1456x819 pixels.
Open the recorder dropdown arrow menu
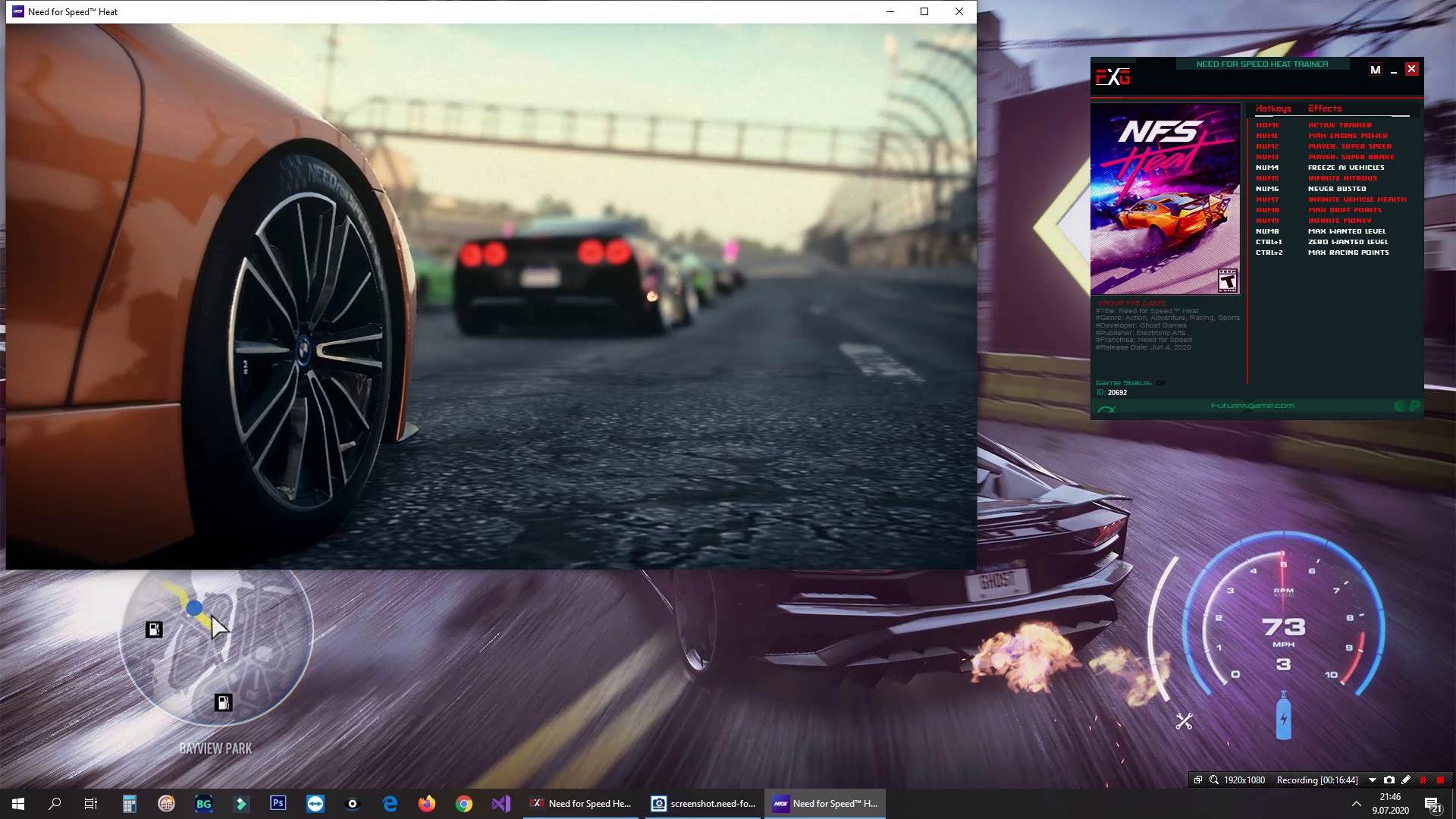pyautogui.click(x=1372, y=780)
